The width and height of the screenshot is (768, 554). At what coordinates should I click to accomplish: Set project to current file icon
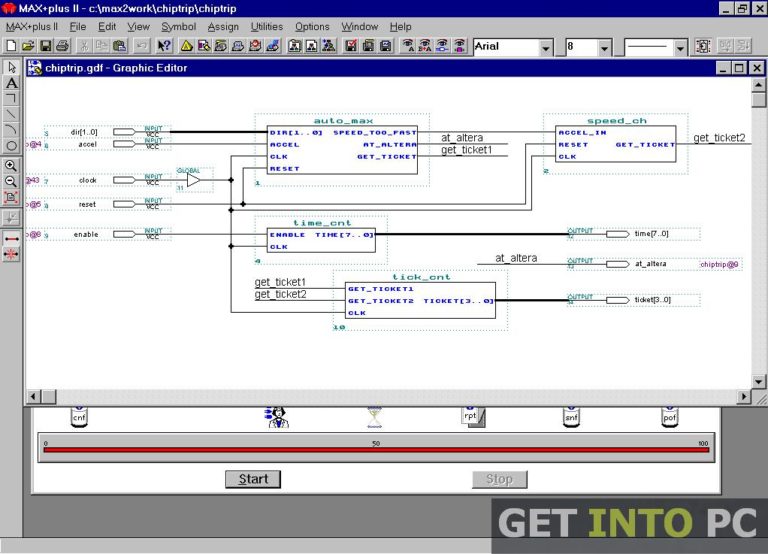312,46
